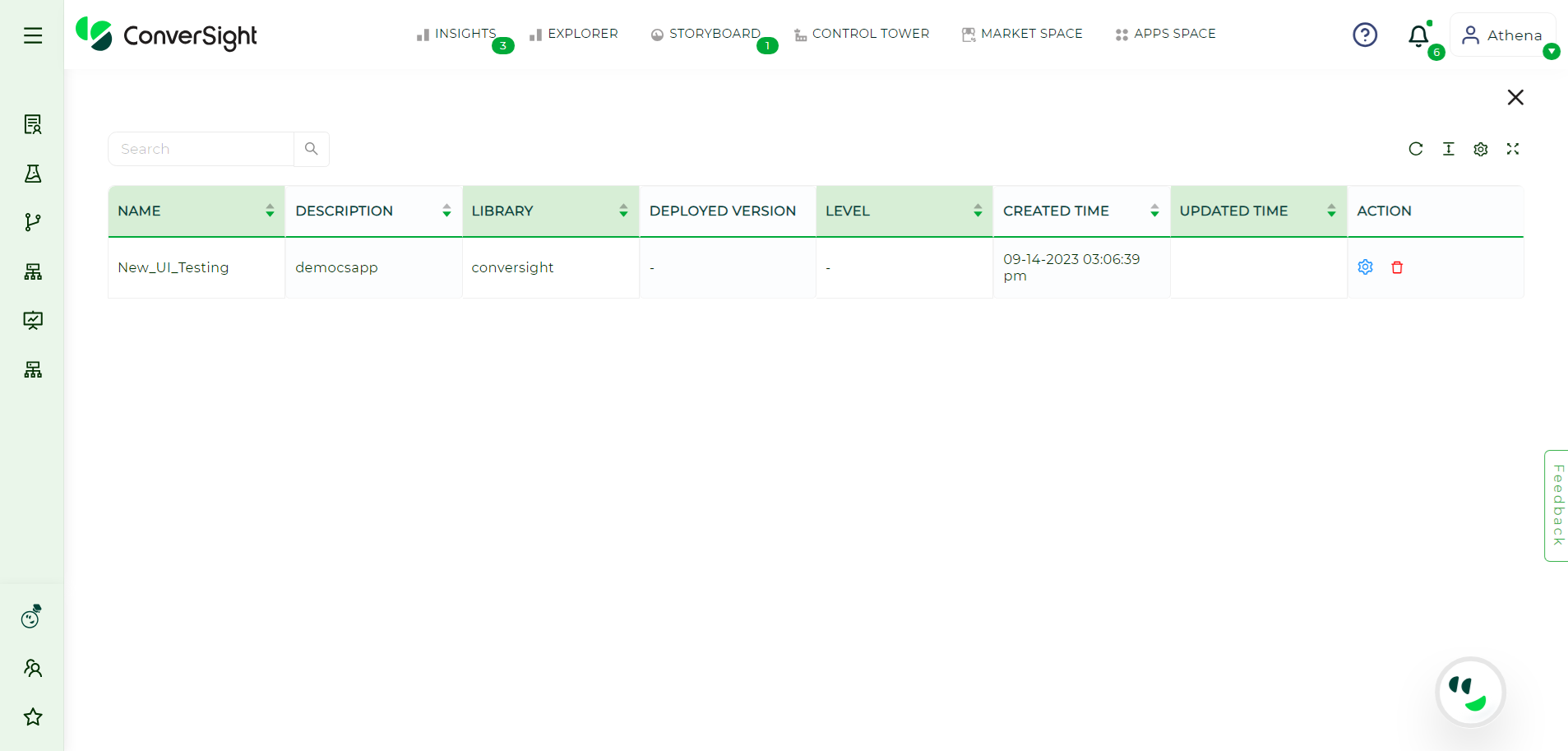This screenshot has height=751, width=1568.
Task: Click the democsapp description cell
Action: coord(373,267)
